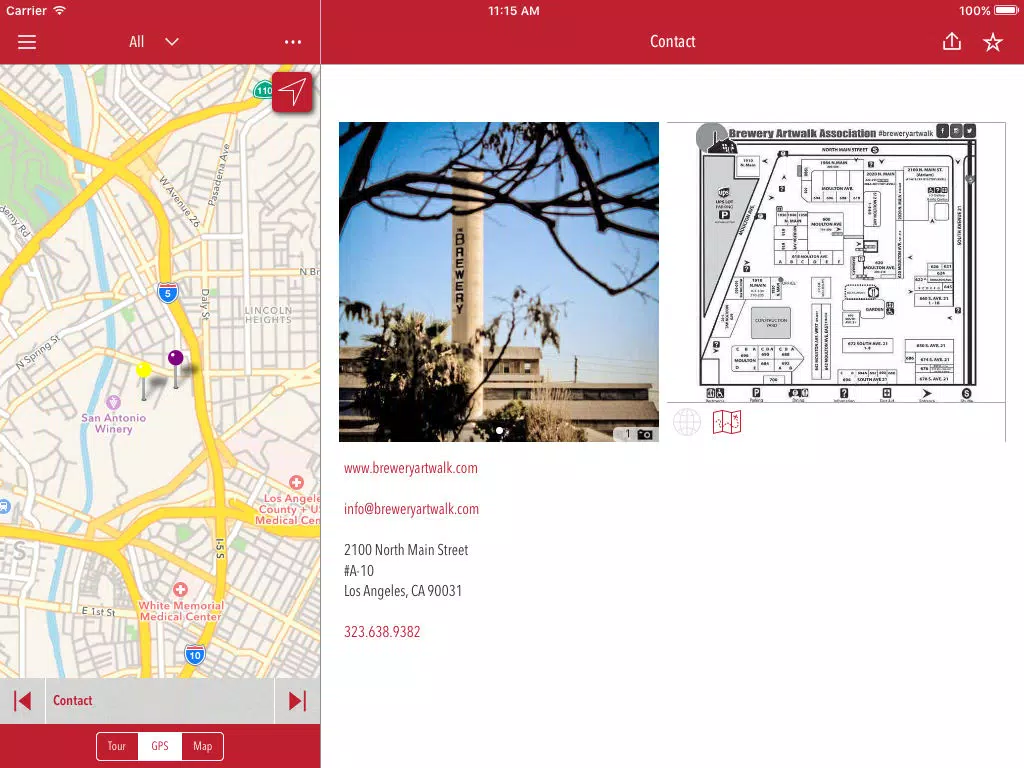The image size is (1024, 768).
Task: Call the phone number 323.638.9382
Action: (382, 632)
